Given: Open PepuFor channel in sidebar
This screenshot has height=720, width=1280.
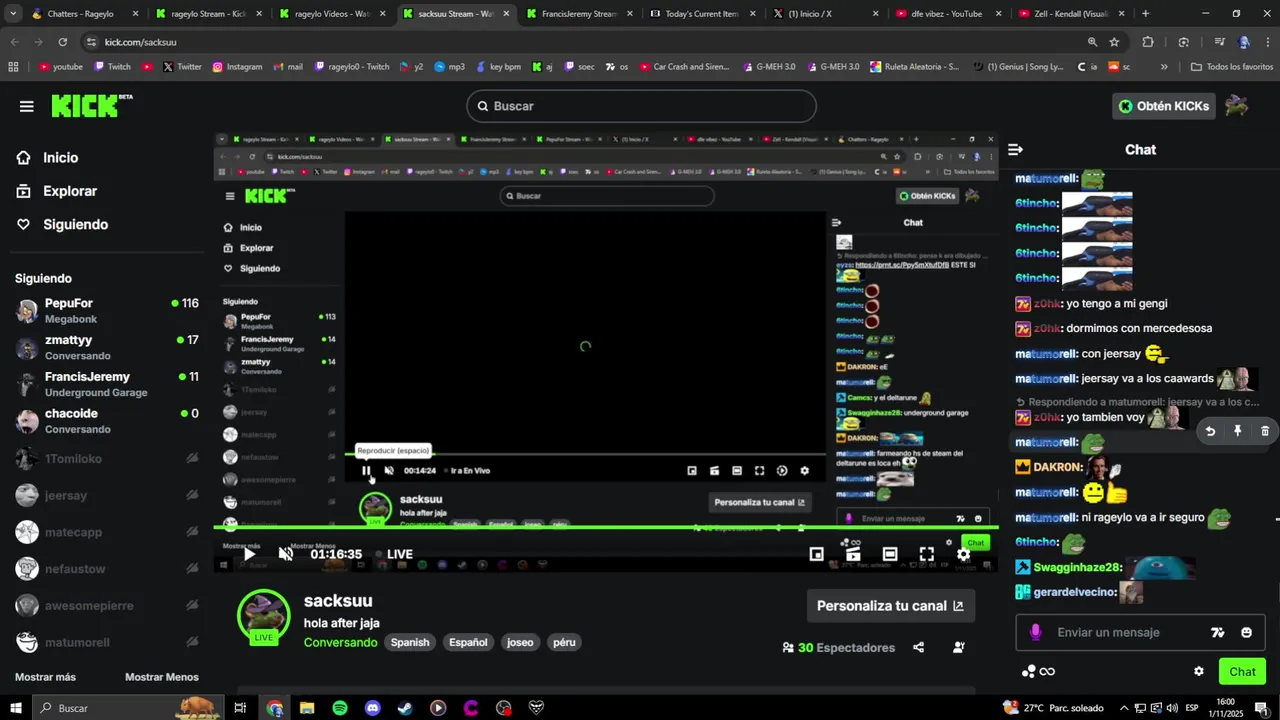Looking at the screenshot, I should (x=107, y=310).
